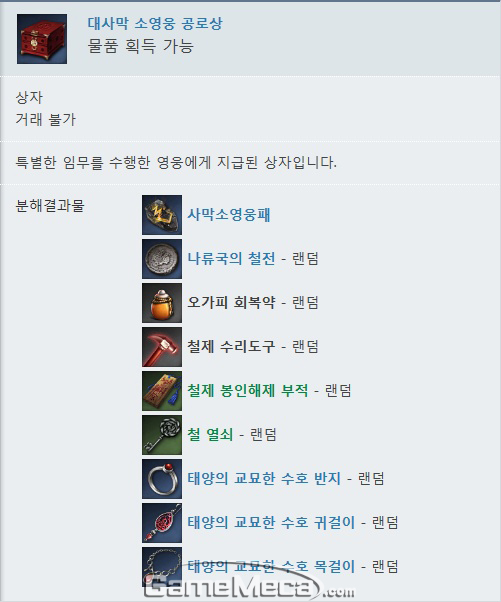The height and width of the screenshot is (602, 501).
Task: Click the 철제 봉인해제 부적 charm icon
Action: click(162, 391)
